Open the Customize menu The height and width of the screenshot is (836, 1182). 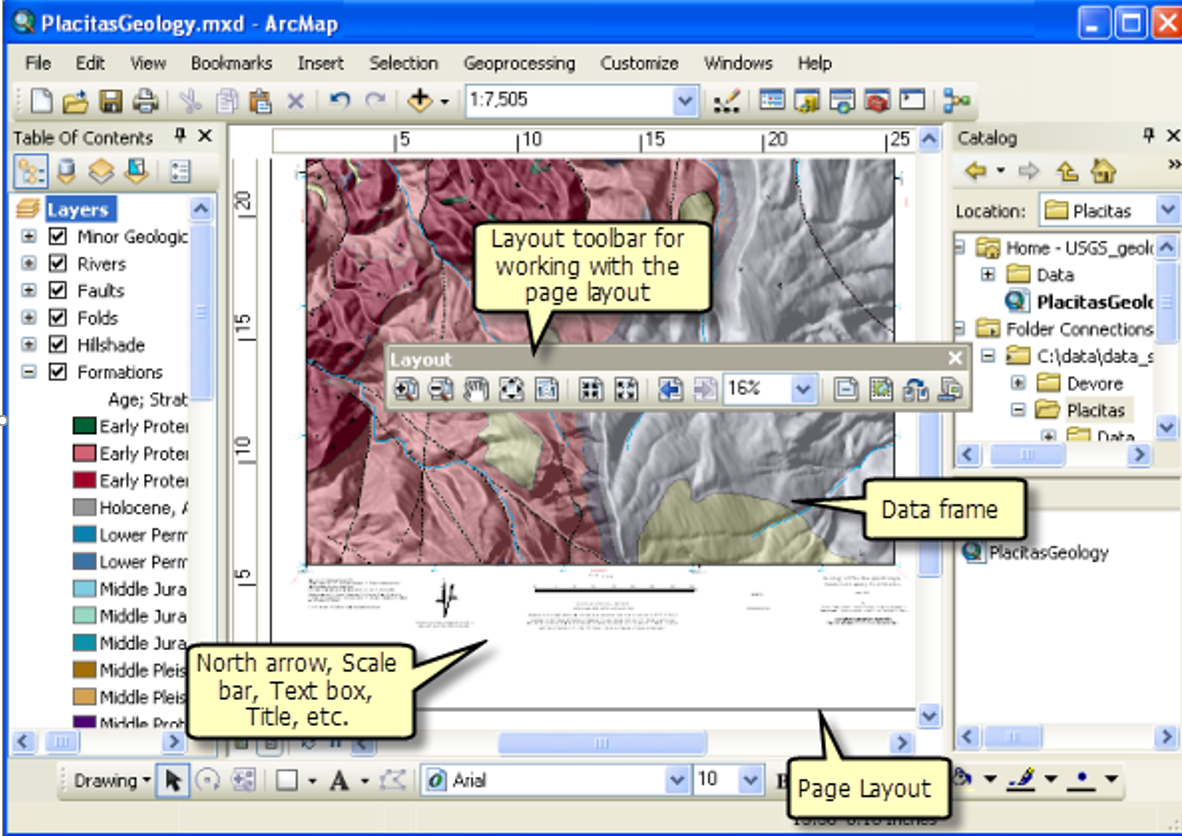[639, 63]
